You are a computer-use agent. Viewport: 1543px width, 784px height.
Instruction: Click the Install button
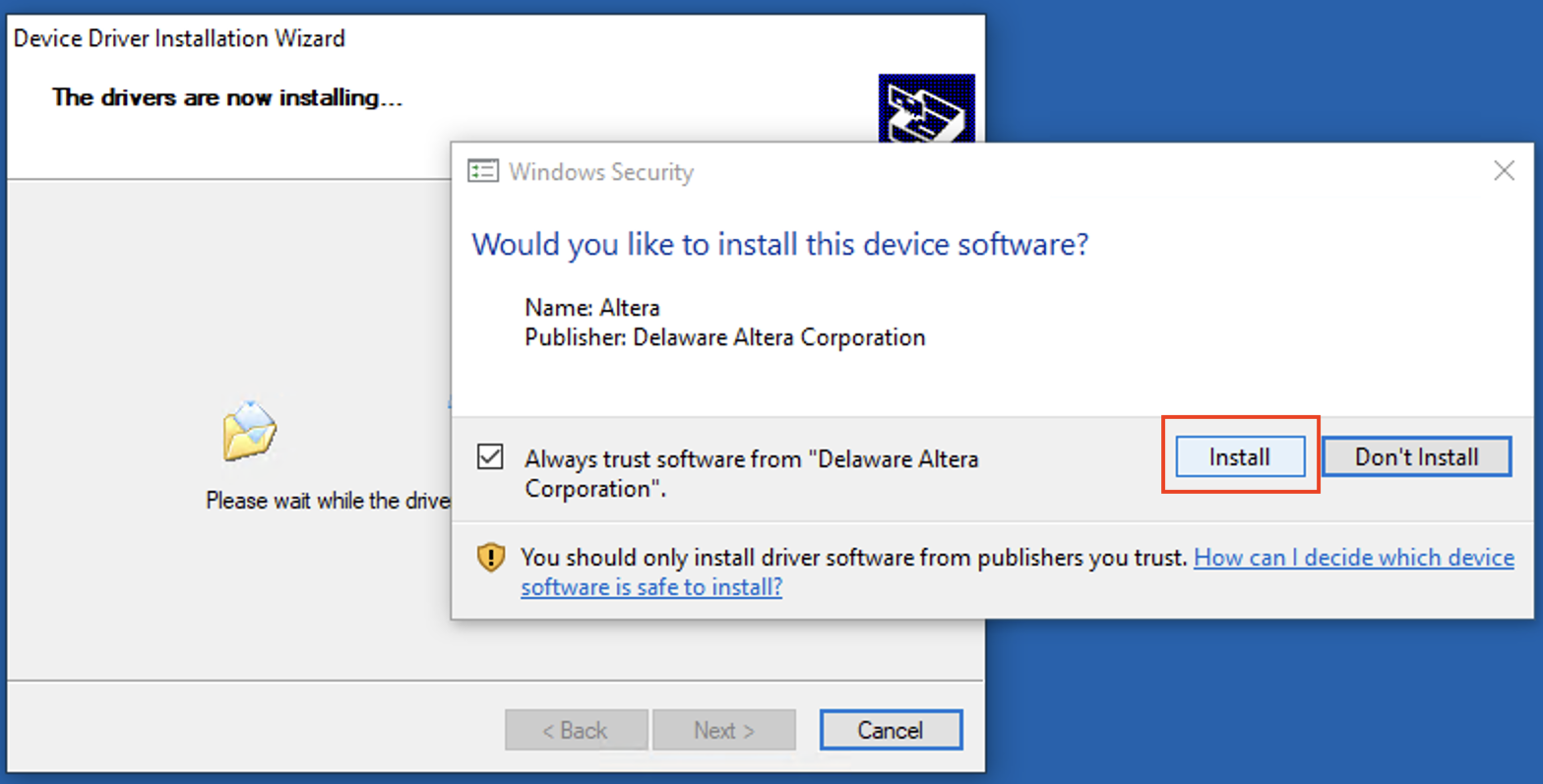(1240, 457)
